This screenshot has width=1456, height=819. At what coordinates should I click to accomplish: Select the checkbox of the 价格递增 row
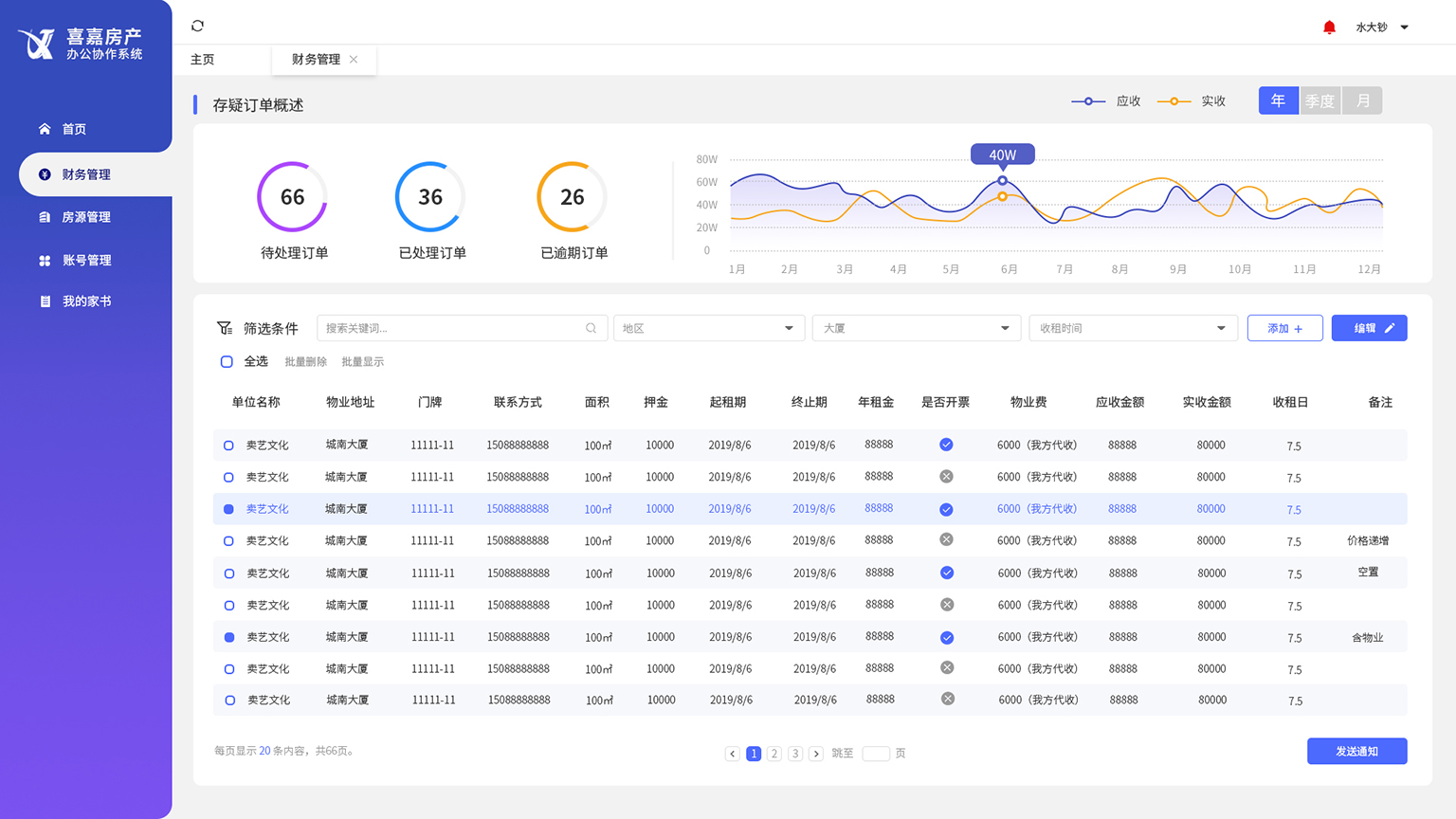point(228,541)
